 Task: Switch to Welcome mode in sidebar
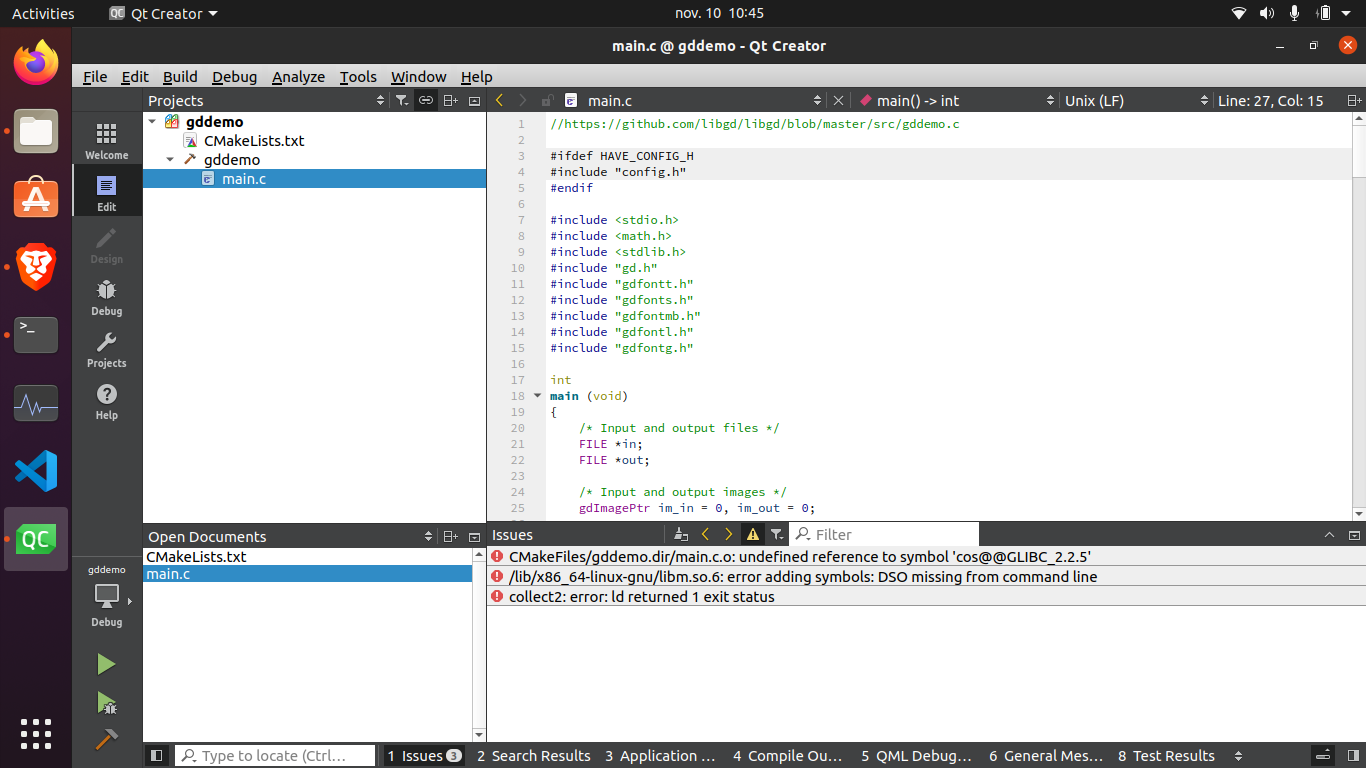click(106, 141)
